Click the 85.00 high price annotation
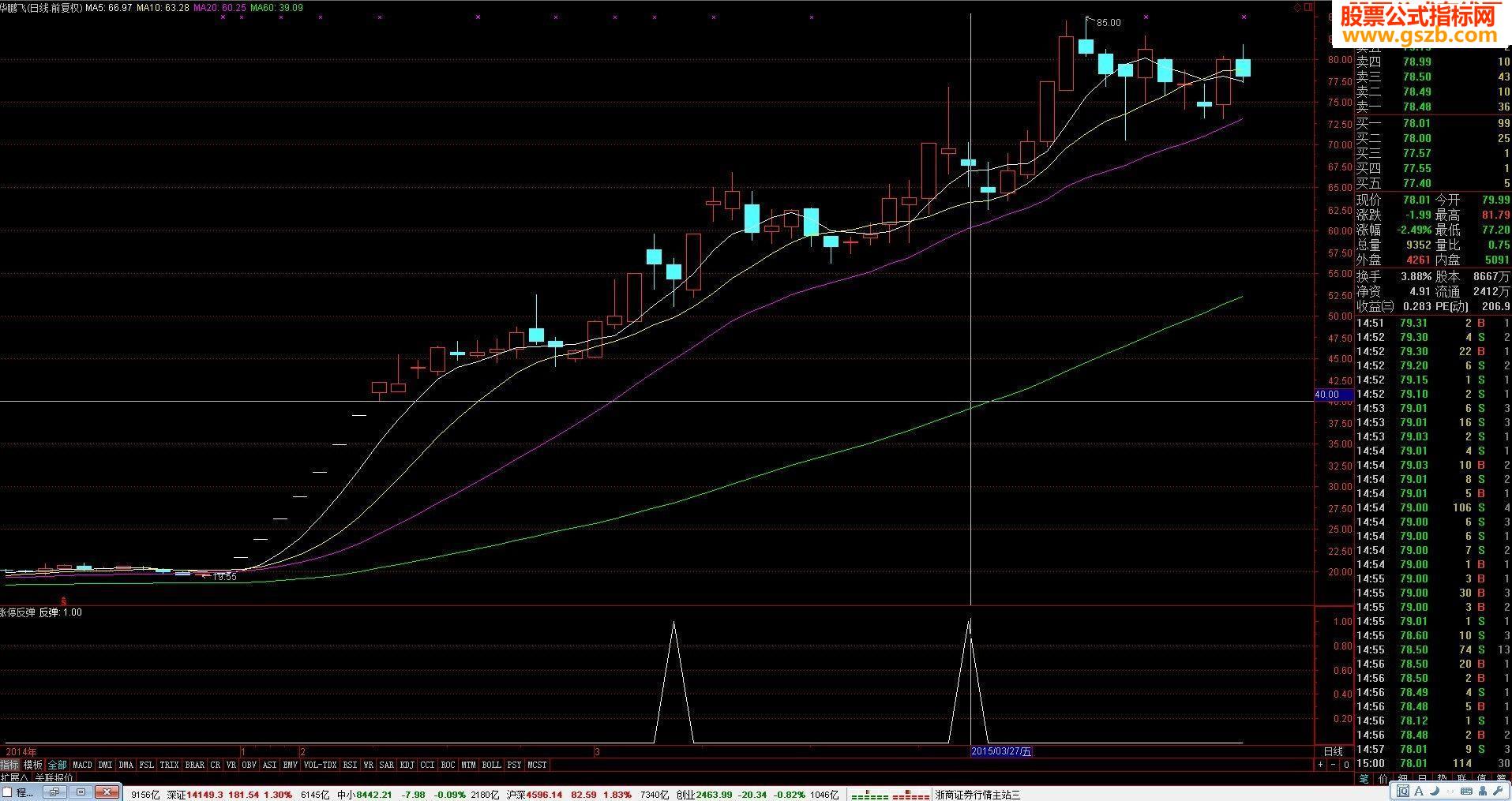The width and height of the screenshot is (1512, 801). pos(1109,23)
